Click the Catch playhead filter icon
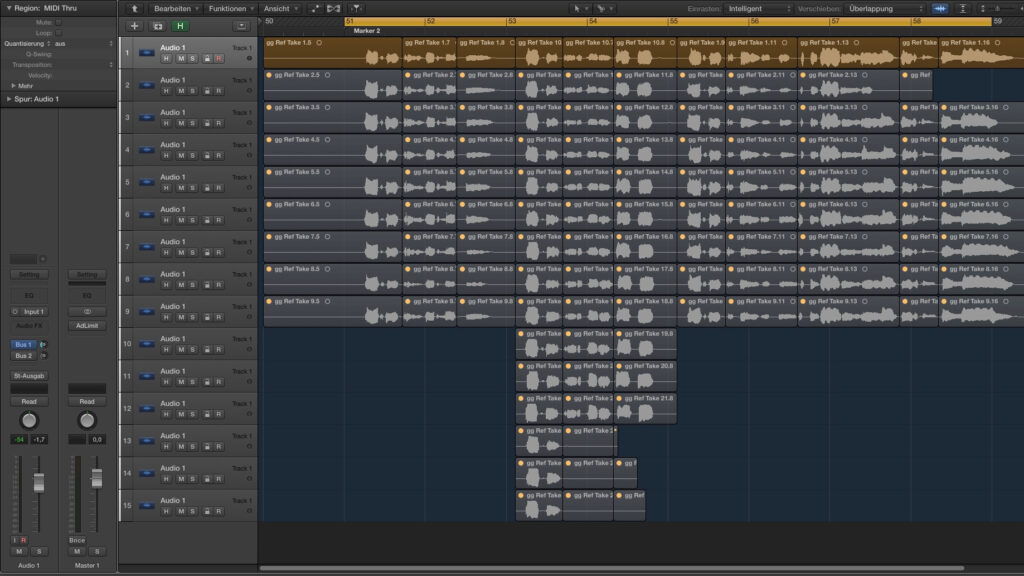The width and height of the screenshot is (1024, 576). coord(356,8)
